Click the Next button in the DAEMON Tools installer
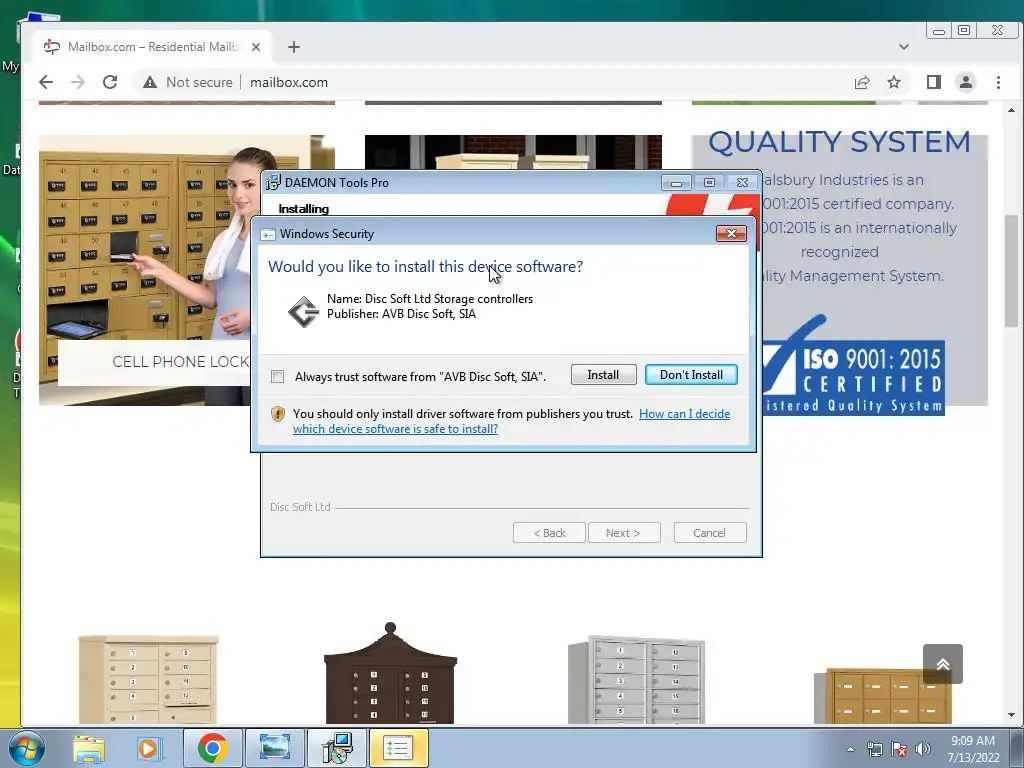Screen dimensions: 1024x768 click(x=624, y=533)
